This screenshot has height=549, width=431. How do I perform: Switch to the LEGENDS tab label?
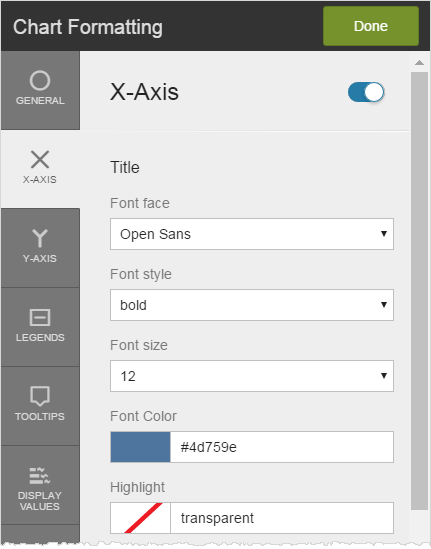pos(40,338)
